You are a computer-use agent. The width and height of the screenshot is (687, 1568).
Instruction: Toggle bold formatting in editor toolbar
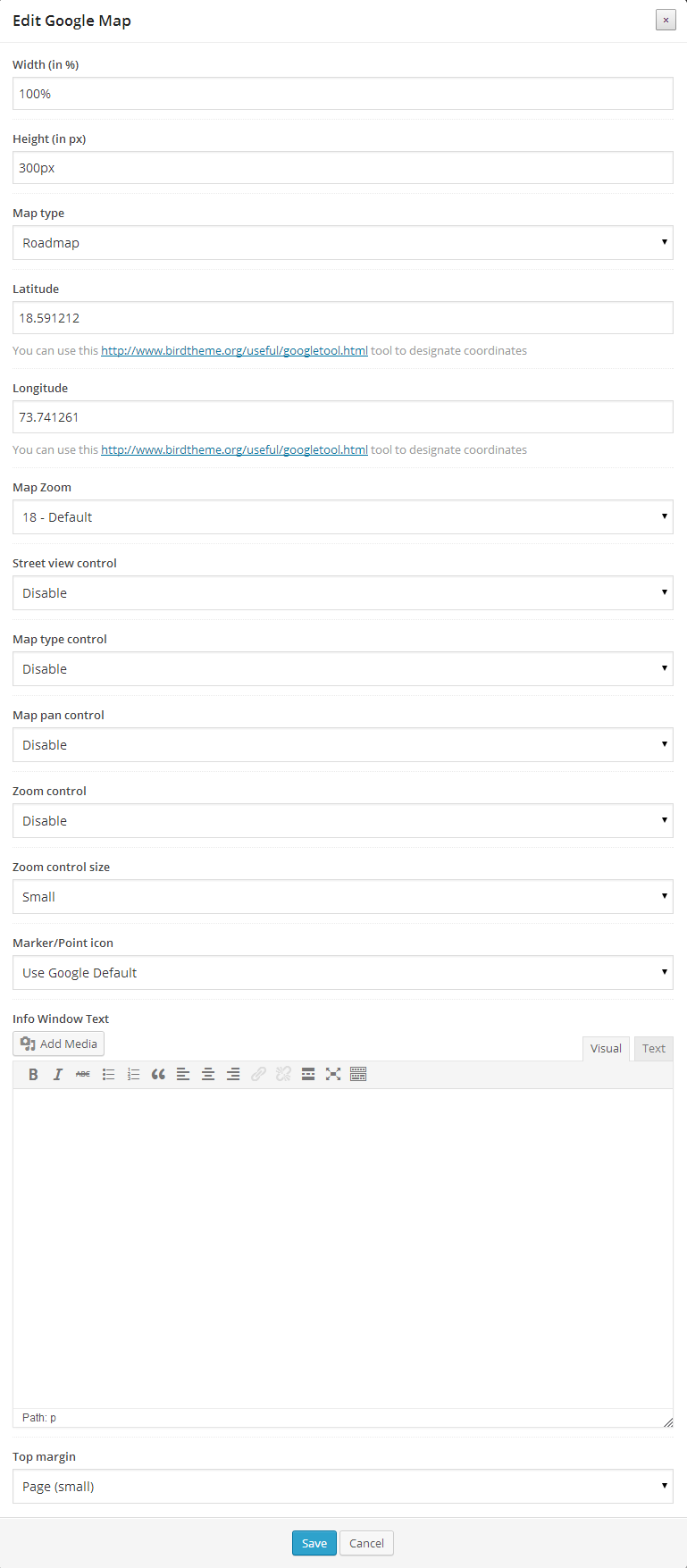(33, 1074)
